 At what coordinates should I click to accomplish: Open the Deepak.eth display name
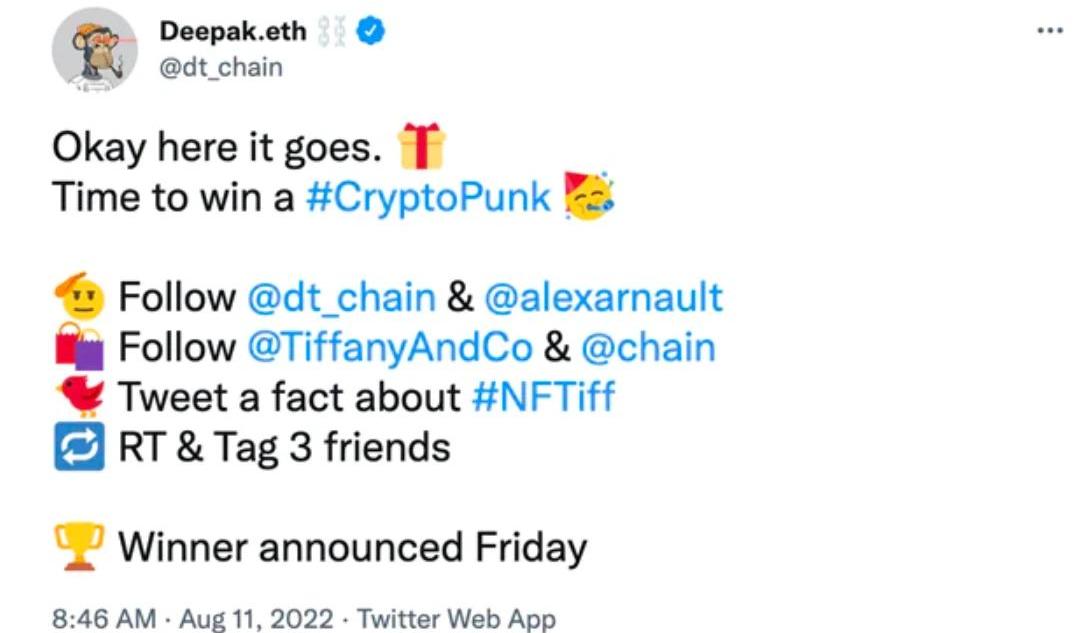click(233, 31)
